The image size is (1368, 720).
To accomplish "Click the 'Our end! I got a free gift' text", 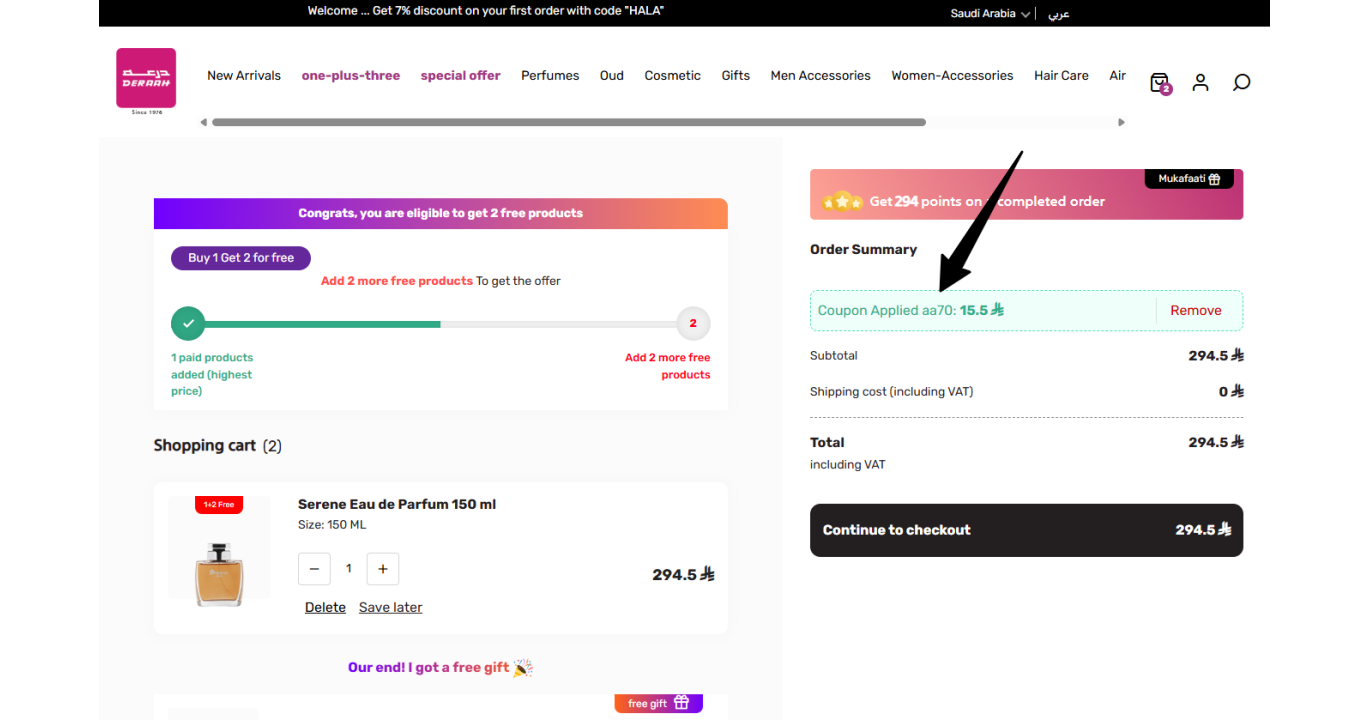I will tap(429, 667).
